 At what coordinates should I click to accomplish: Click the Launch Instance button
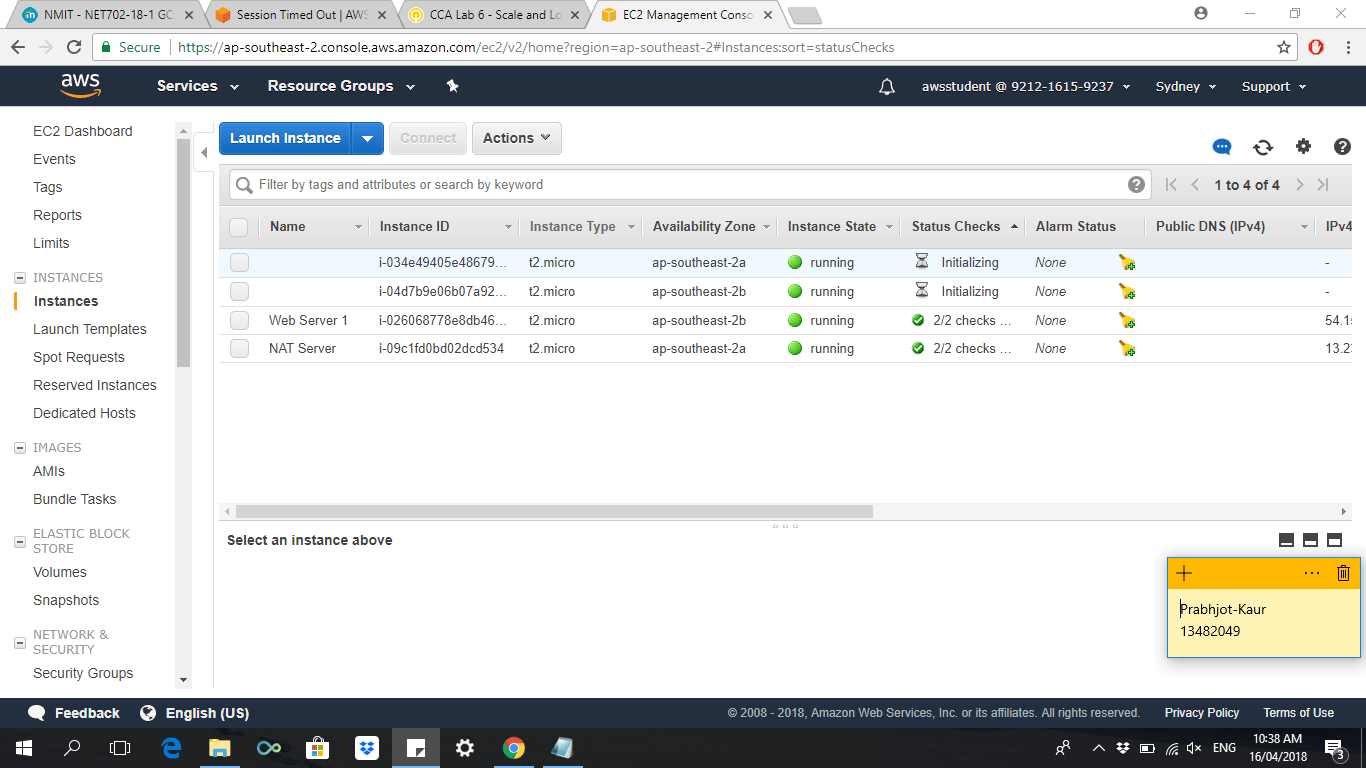[x=287, y=138]
